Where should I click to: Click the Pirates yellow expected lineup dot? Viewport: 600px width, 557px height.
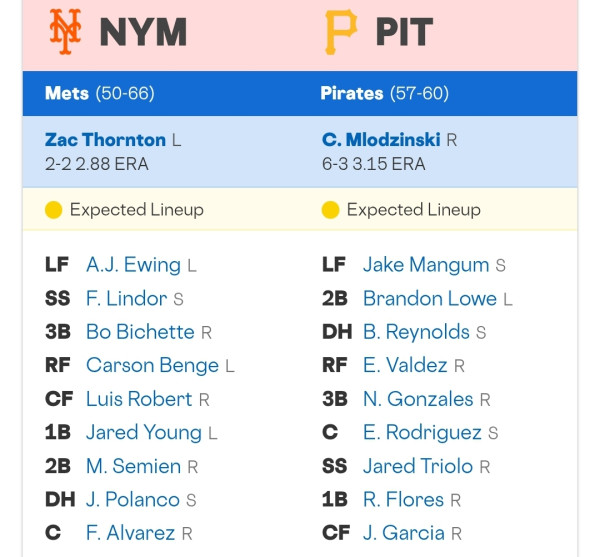tap(330, 210)
